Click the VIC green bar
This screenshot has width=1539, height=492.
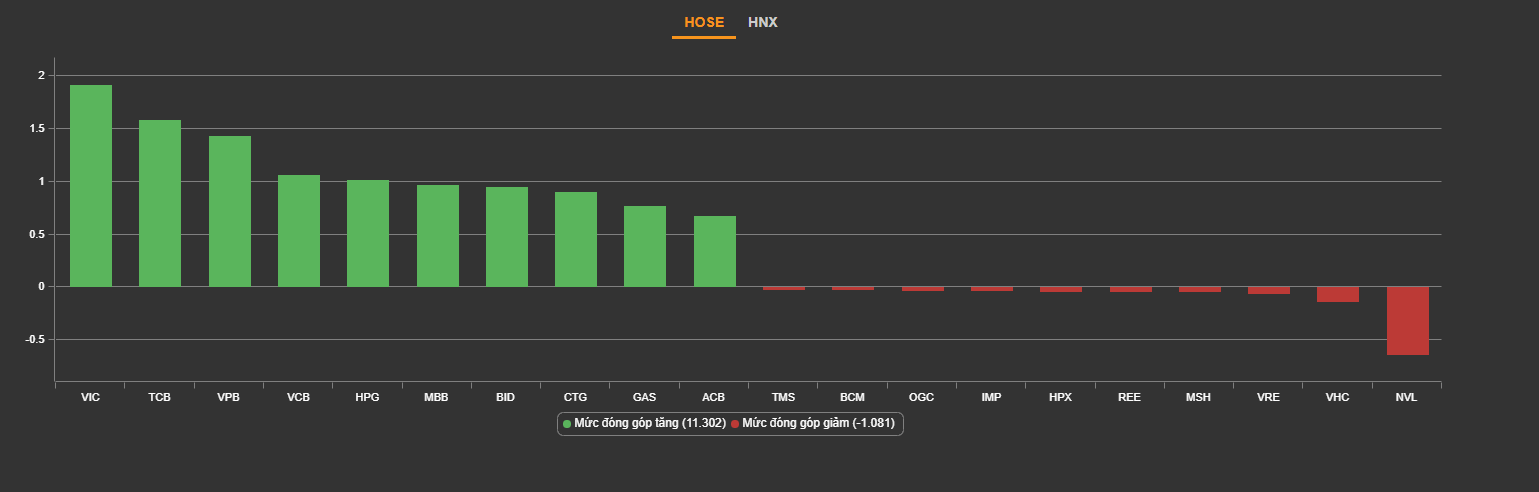[x=91, y=186]
